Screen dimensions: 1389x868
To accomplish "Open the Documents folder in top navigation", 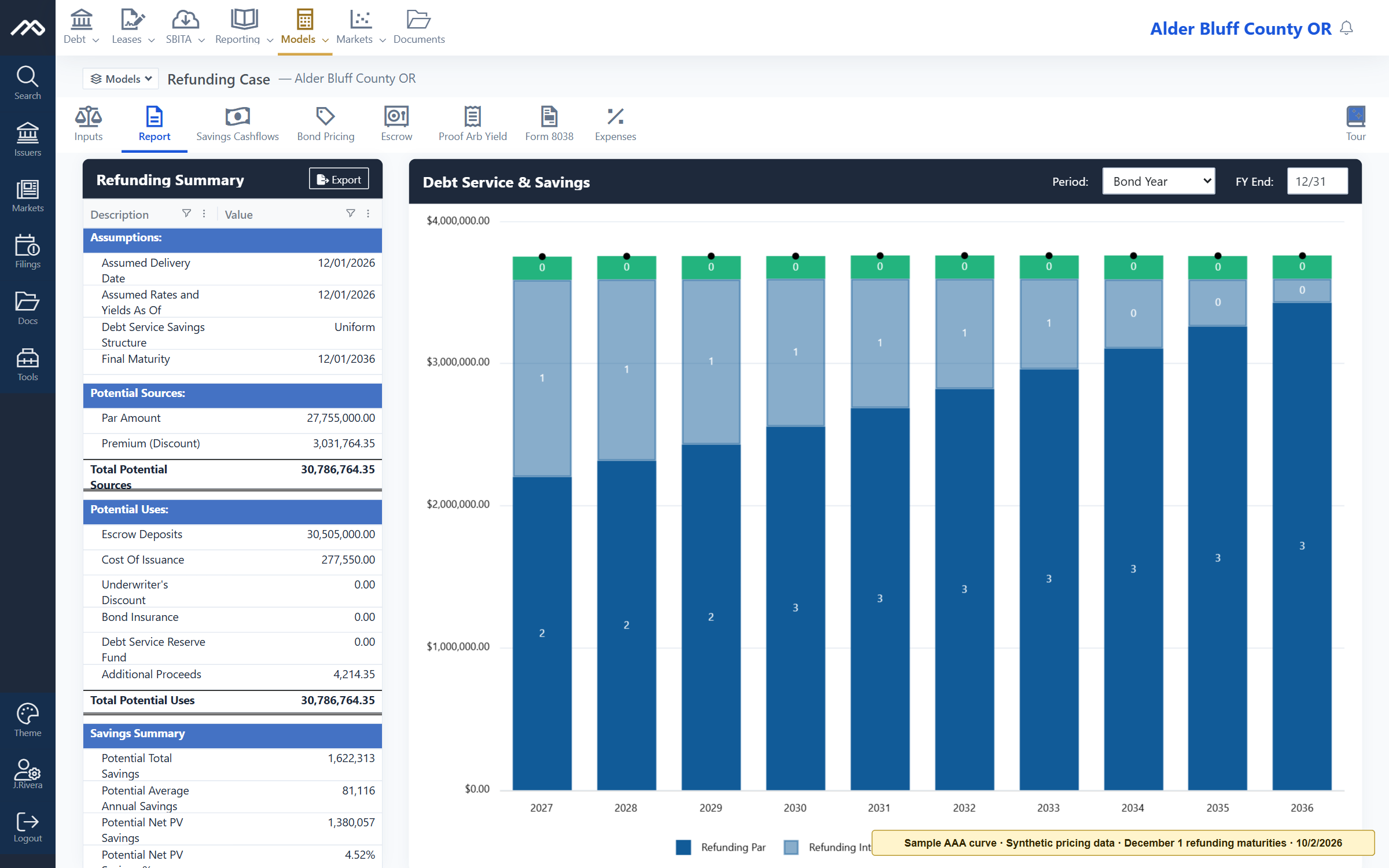I will [x=419, y=27].
